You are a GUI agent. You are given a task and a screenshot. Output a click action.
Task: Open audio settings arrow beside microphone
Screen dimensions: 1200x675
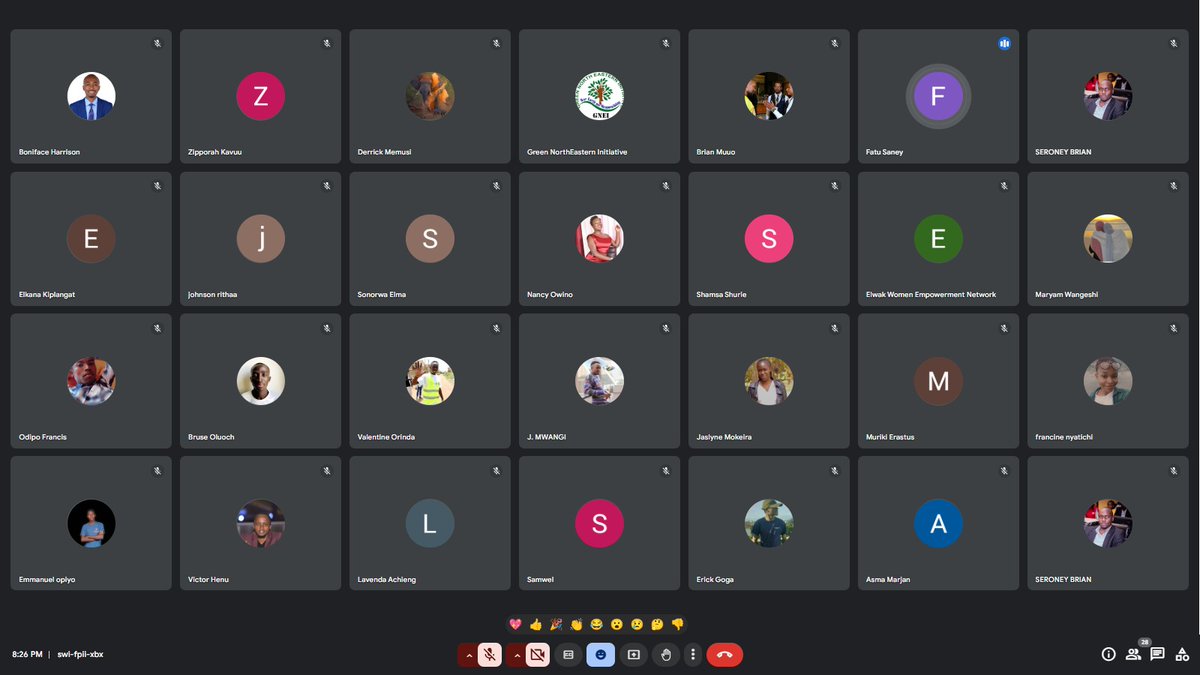pos(468,655)
